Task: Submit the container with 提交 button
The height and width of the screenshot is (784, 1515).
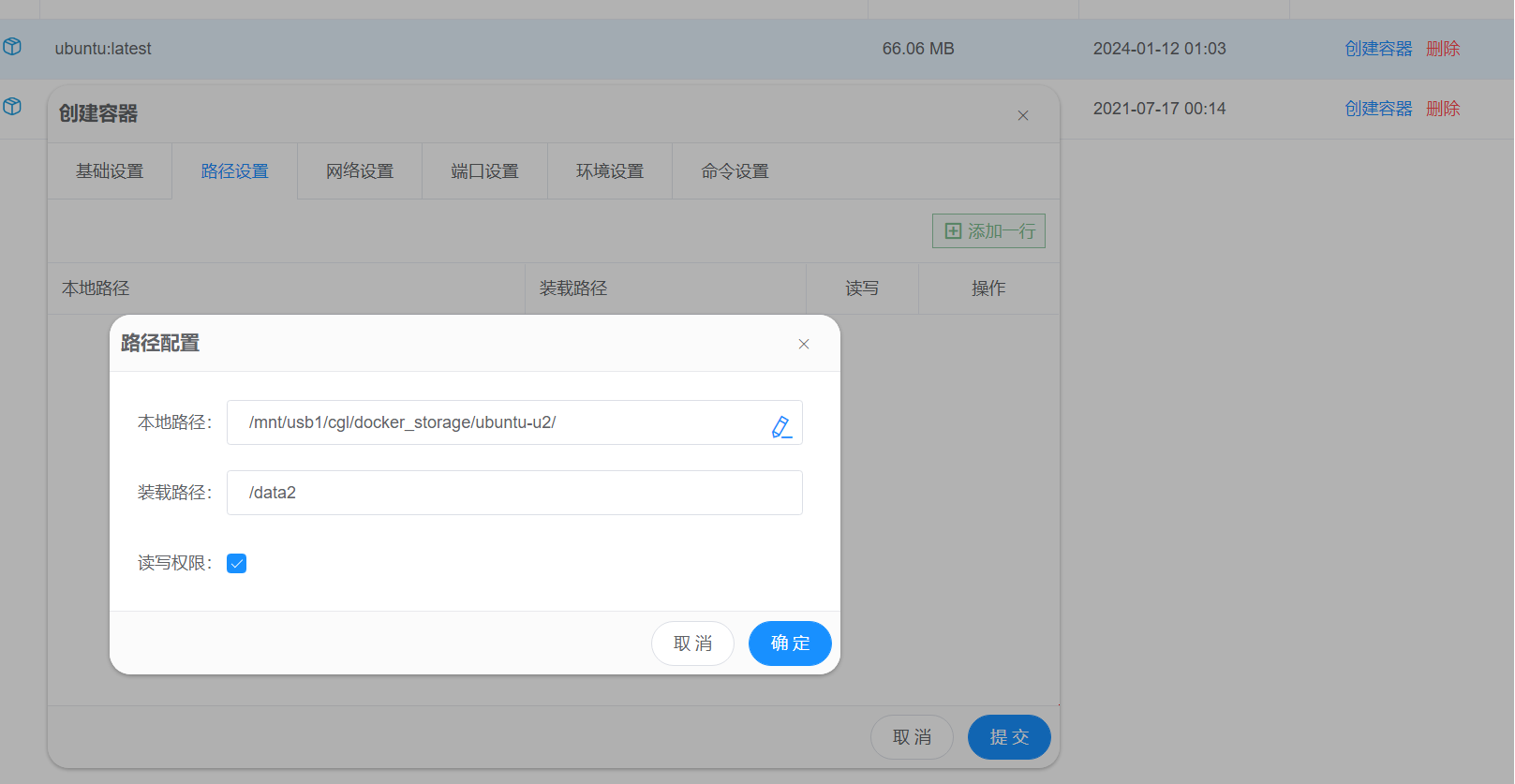Action: tap(1009, 737)
